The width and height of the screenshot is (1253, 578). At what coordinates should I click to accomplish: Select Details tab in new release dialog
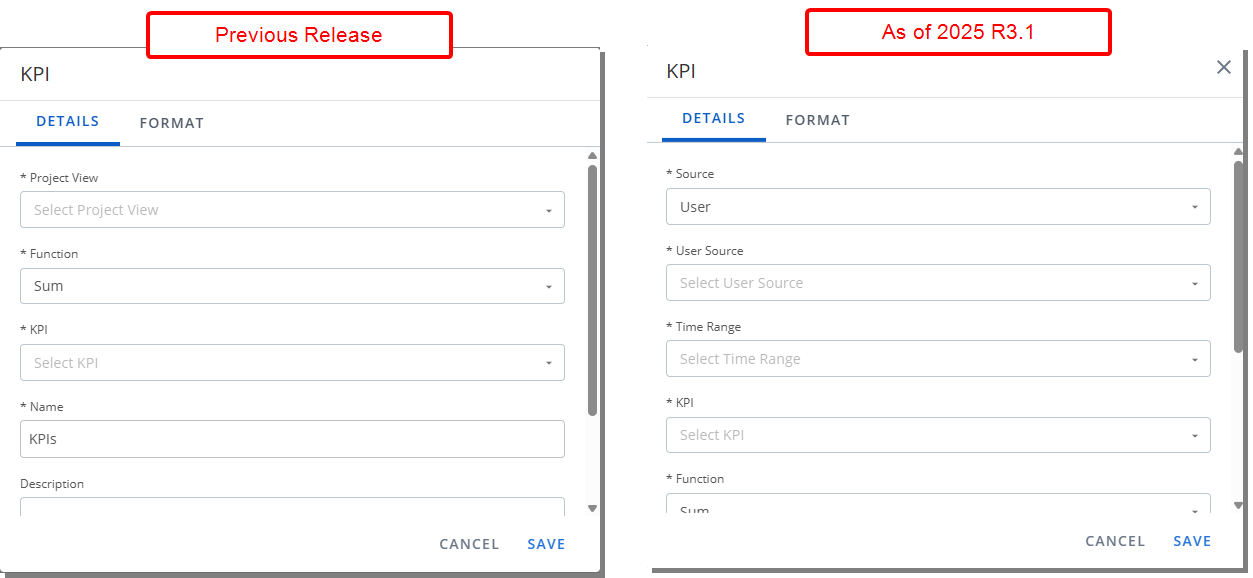tap(714, 119)
